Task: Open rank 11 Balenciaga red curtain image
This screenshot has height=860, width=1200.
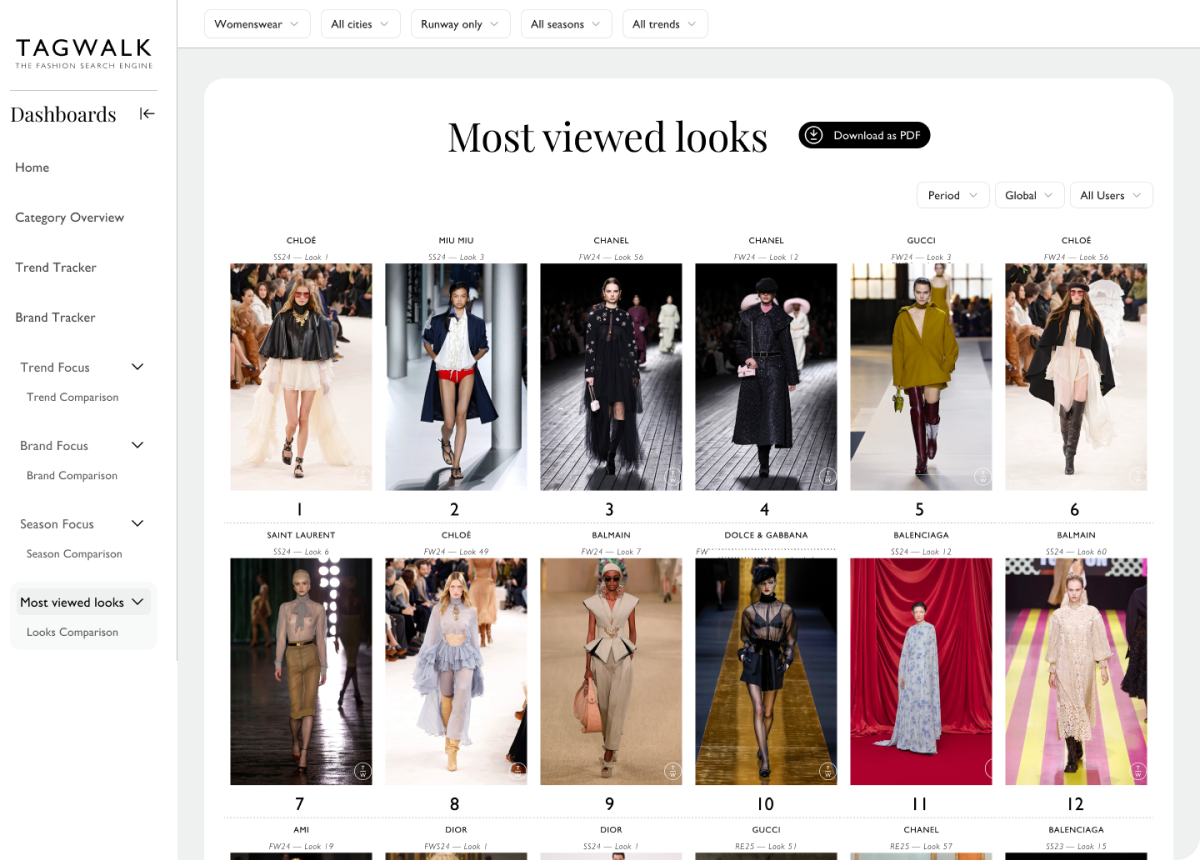Action: point(921,671)
